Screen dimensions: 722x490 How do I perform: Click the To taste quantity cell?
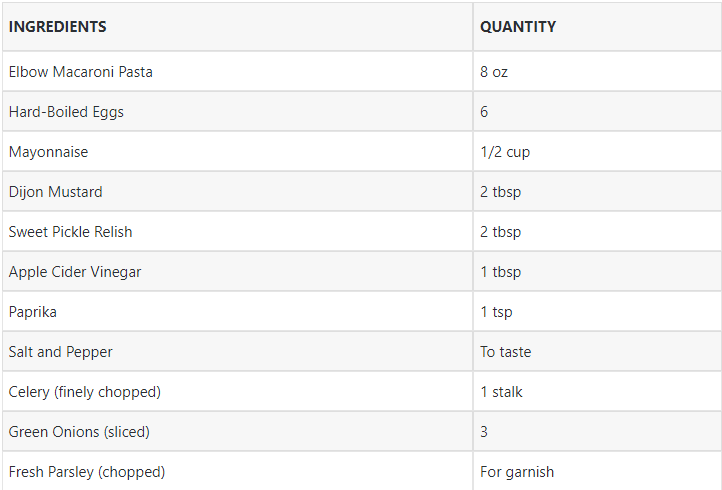506,352
